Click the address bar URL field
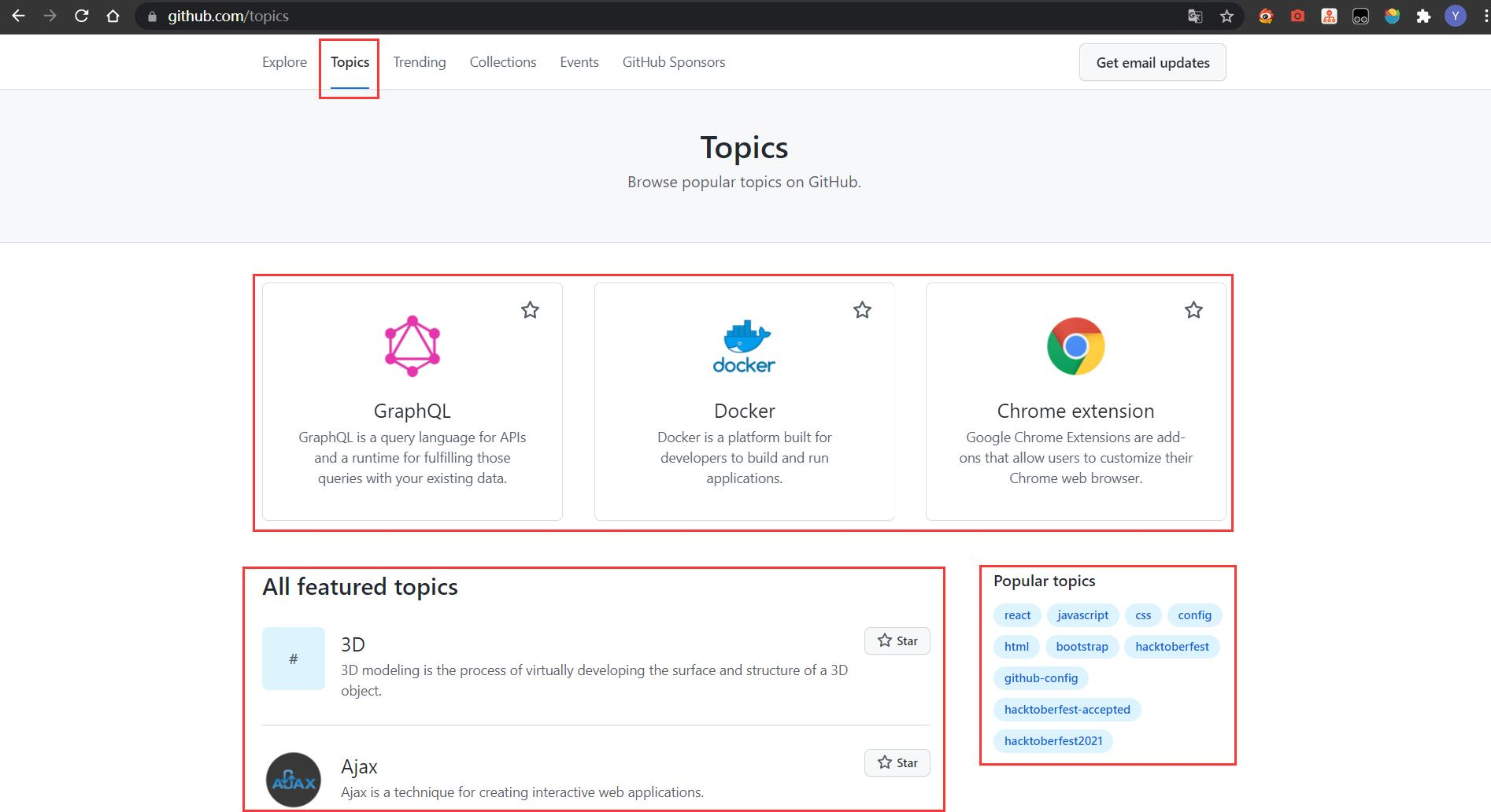This screenshot has width=1491, height=812. tap(551, 16)
